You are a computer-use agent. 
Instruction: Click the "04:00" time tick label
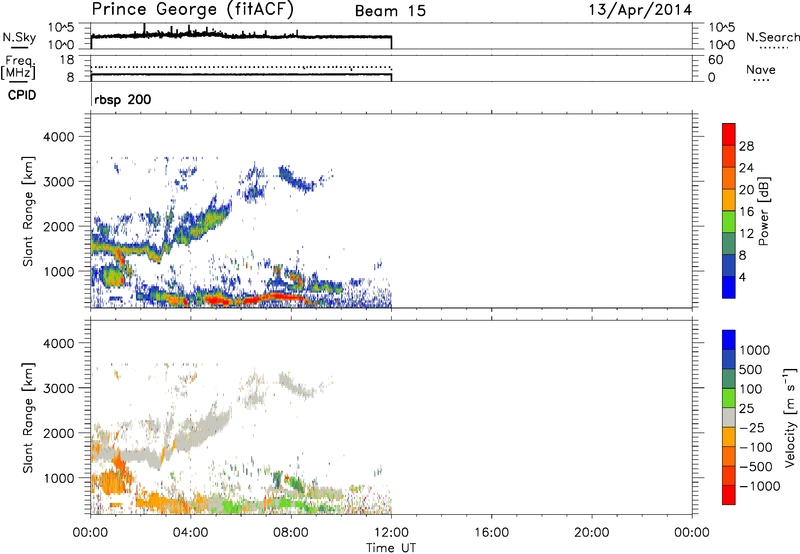point(191,533)
